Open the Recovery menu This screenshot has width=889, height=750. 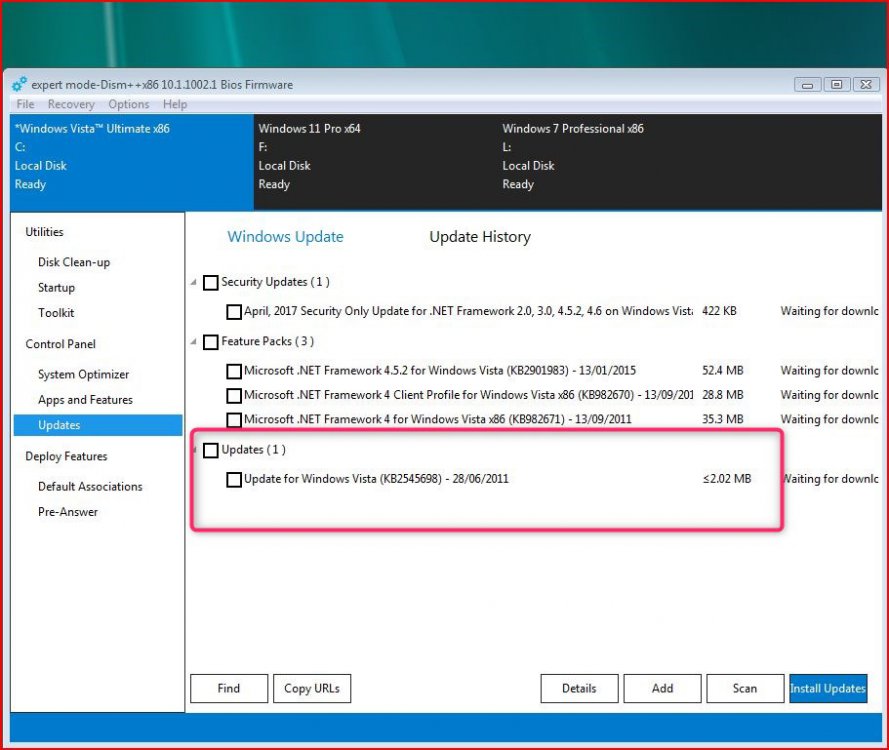click(x=71, y=104)
